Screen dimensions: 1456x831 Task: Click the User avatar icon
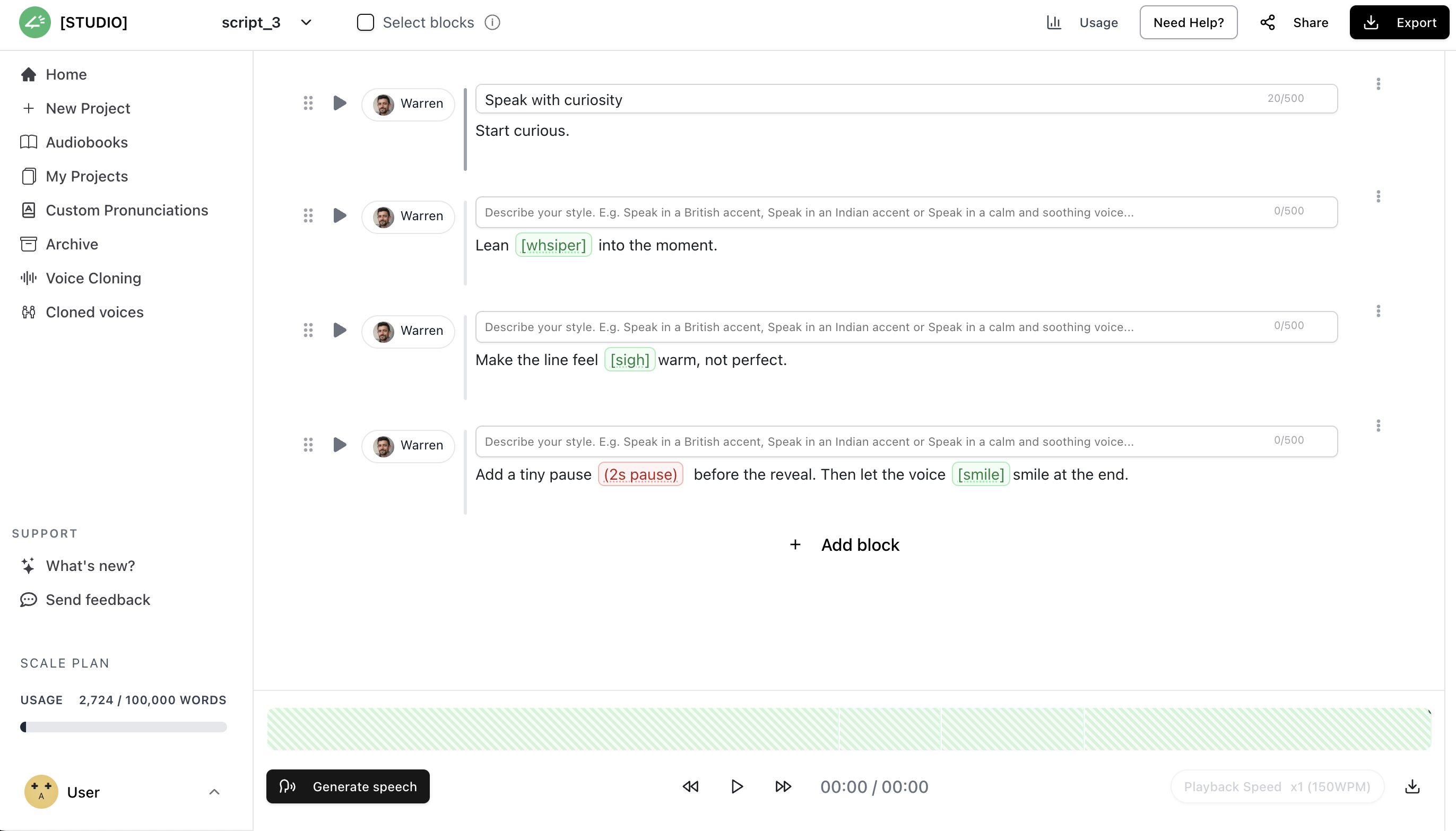pyautogui.click(x=41, y=792)
